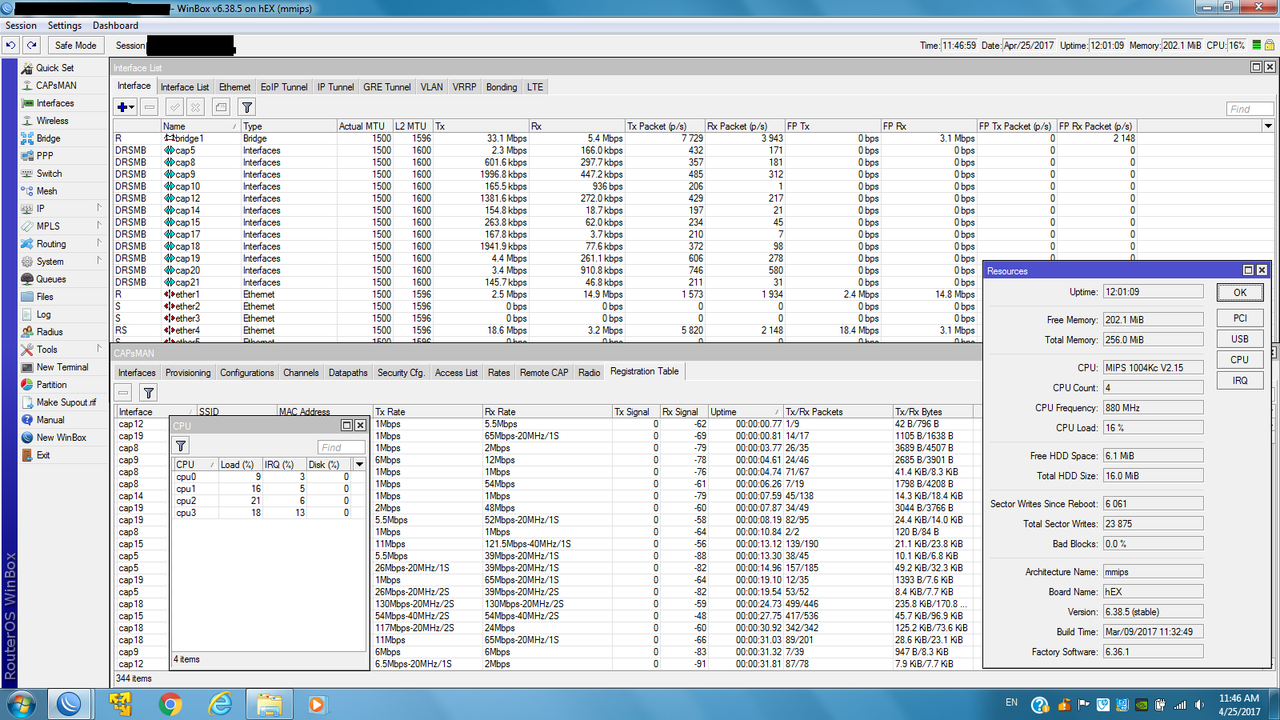Switch to Security Cfg. tab
The width and height of the screenshot is (1280, 720).
[401, 372]
